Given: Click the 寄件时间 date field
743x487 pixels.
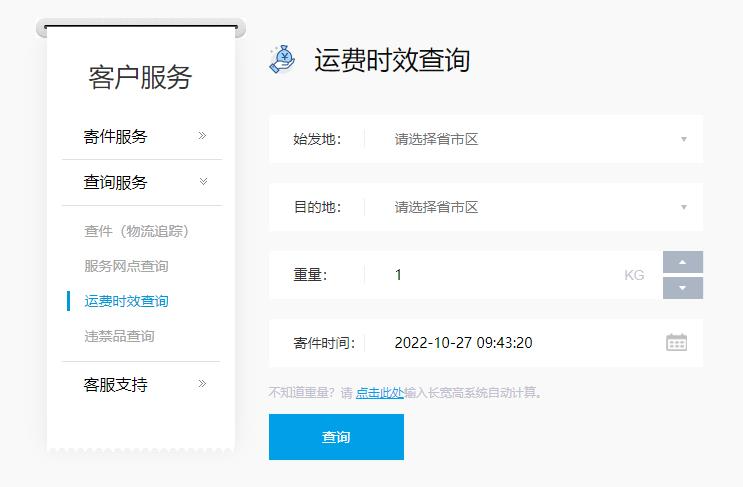Looking at the screenshot, I should [486, 343].
